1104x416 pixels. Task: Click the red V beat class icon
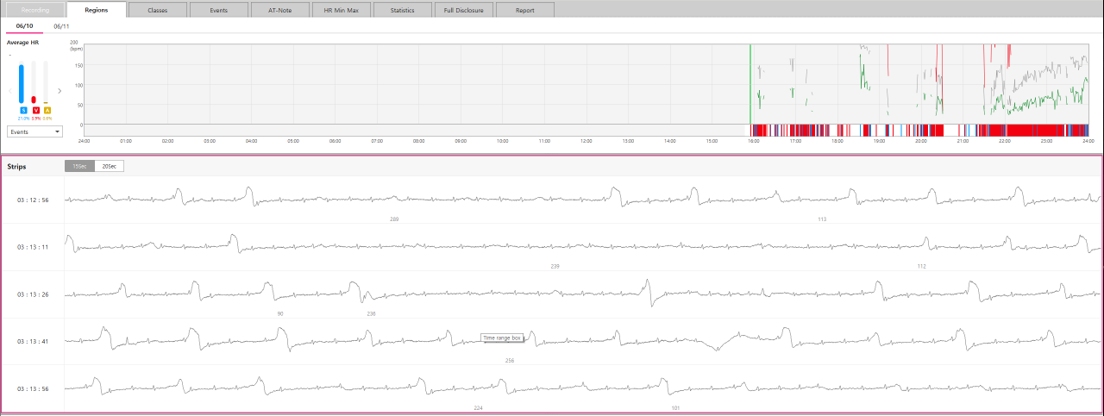(x=34, y=111)
